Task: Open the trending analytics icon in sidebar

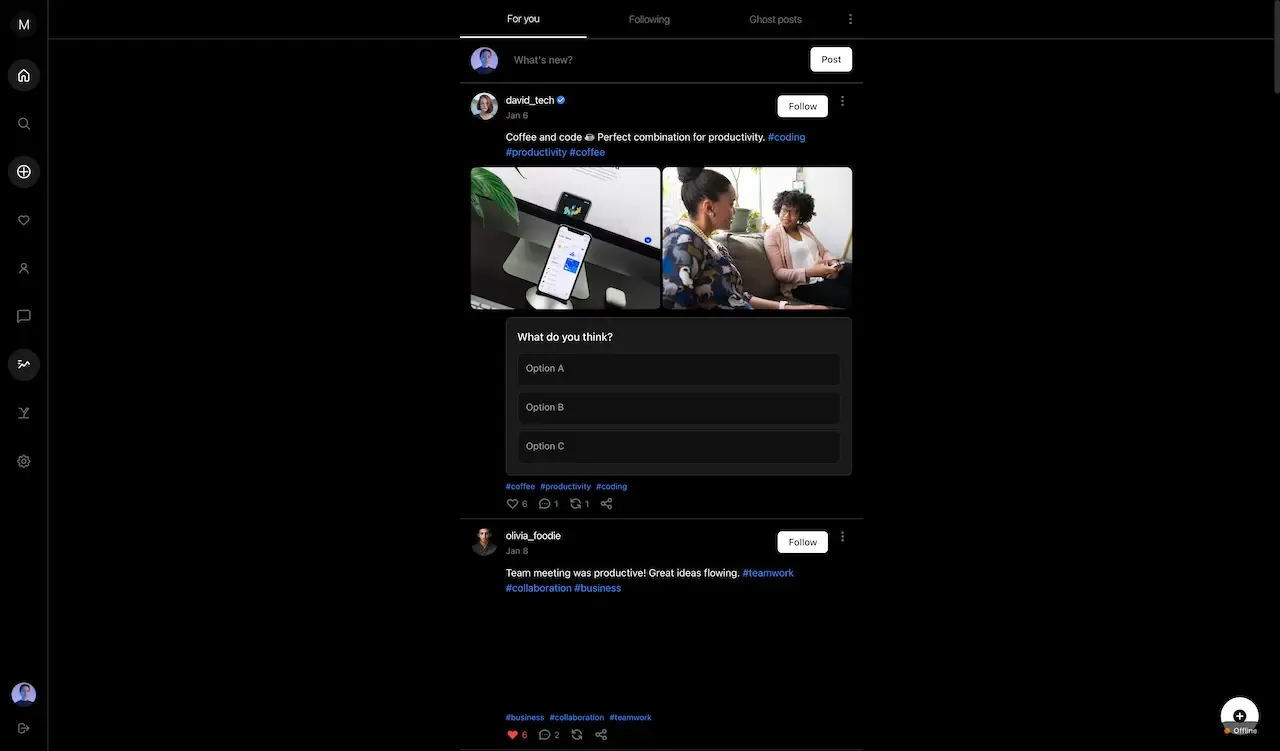Action: pos(24,364)
